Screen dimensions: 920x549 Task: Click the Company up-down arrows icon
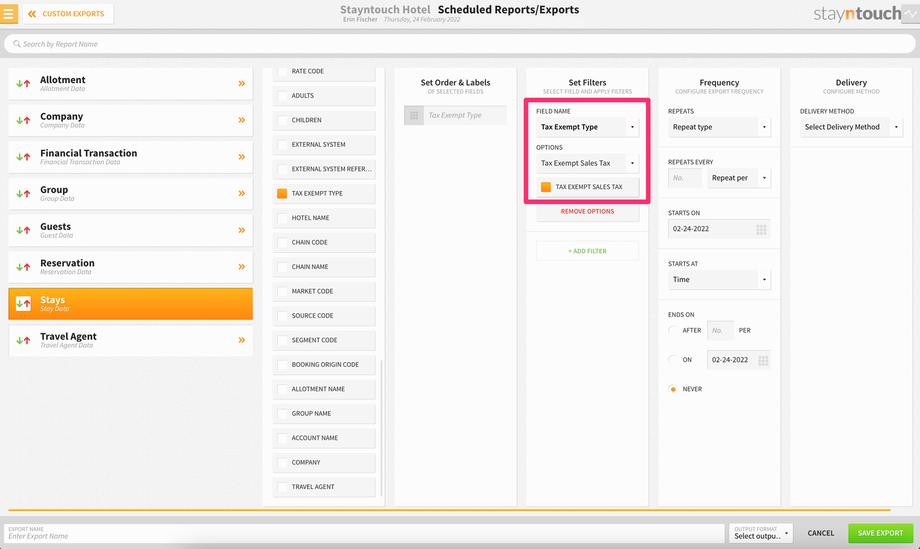click(23, 120)
